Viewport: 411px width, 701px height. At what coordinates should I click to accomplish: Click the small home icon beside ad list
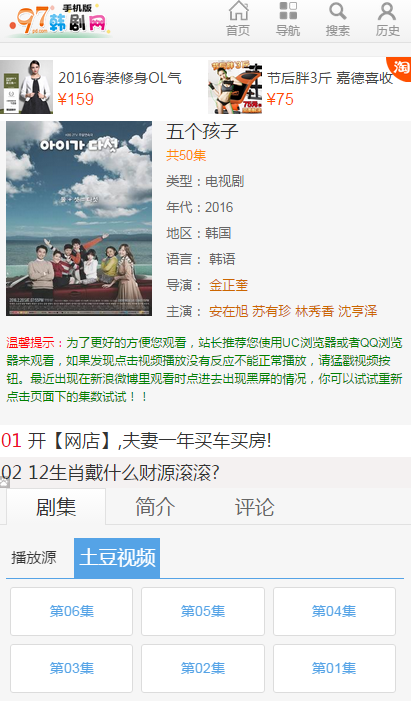(4, 482)
